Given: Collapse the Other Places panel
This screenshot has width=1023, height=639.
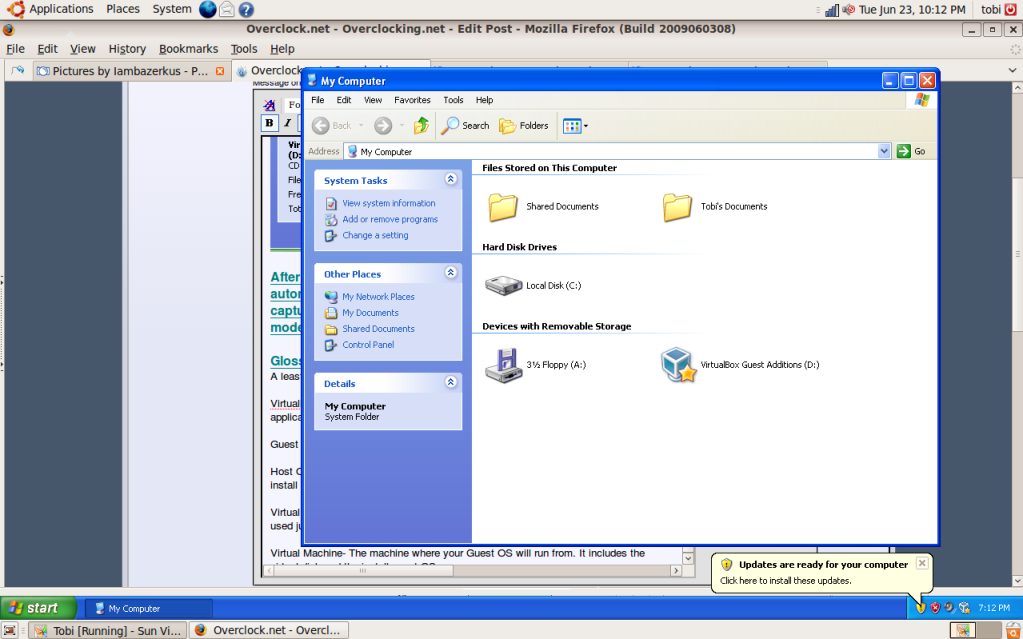Looking at the screenshot, I should click(451, 273).
